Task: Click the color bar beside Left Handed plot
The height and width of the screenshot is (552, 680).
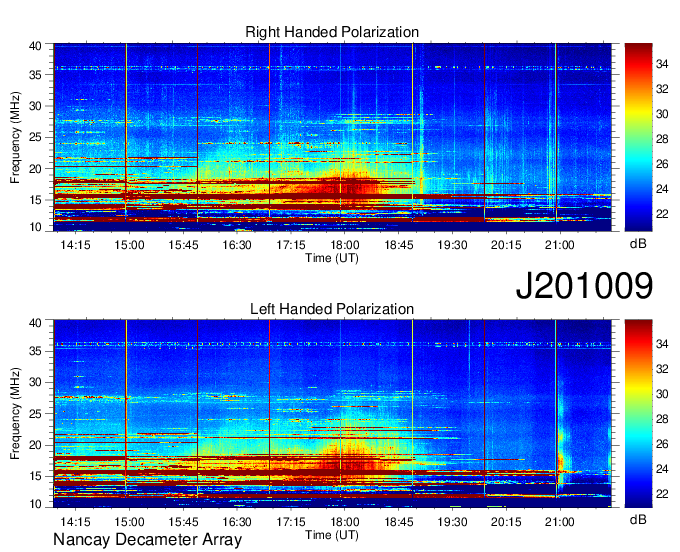Action: coord(638,414)
